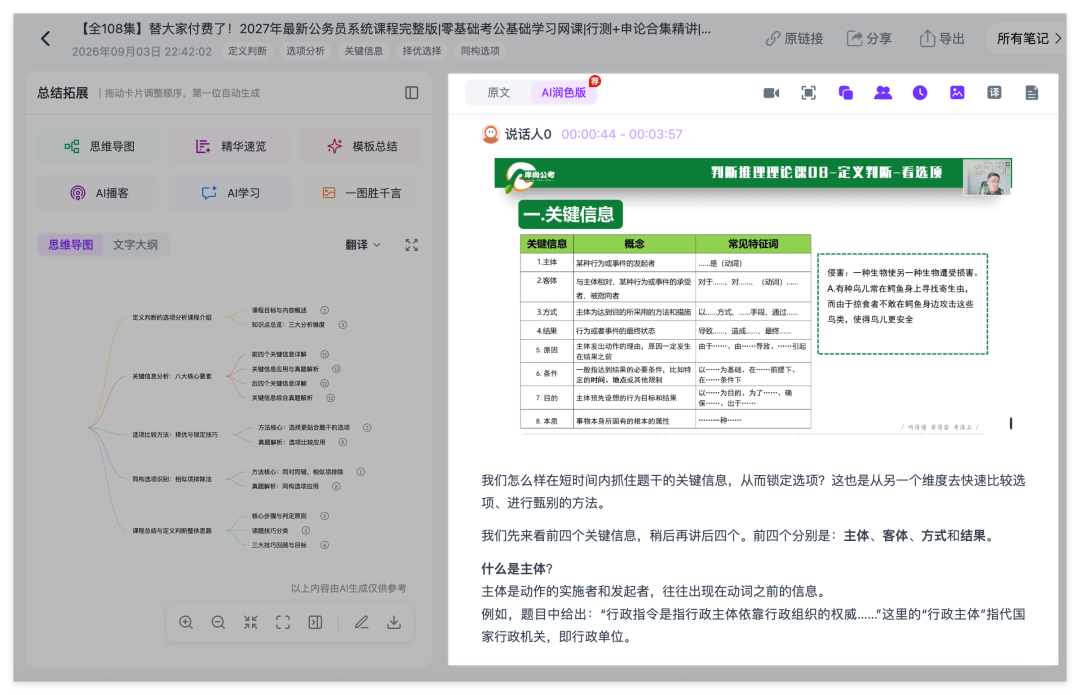Open the 翻译 translate dropdown
This screenshot has height=695, width=1080.
pos(362,245)
